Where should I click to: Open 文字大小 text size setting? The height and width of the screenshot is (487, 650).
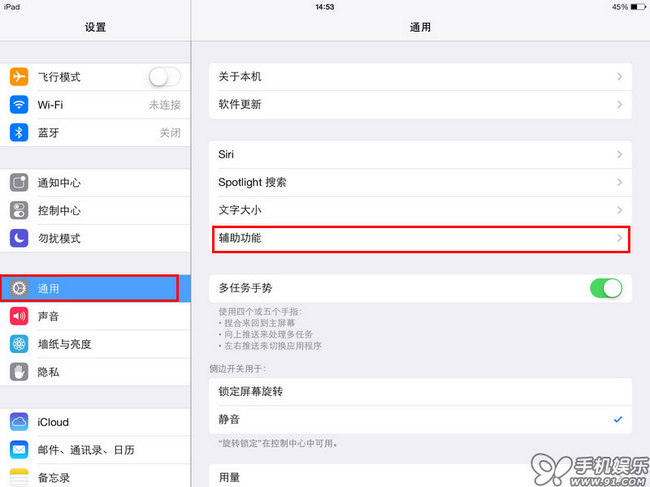pyautogui.click(x=420, y=210)
